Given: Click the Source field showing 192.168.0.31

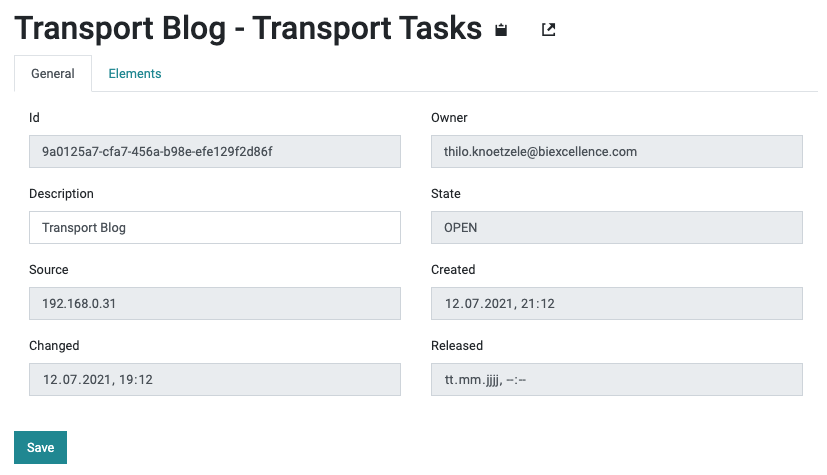Looking at the screenshot, I should (215, 304).
